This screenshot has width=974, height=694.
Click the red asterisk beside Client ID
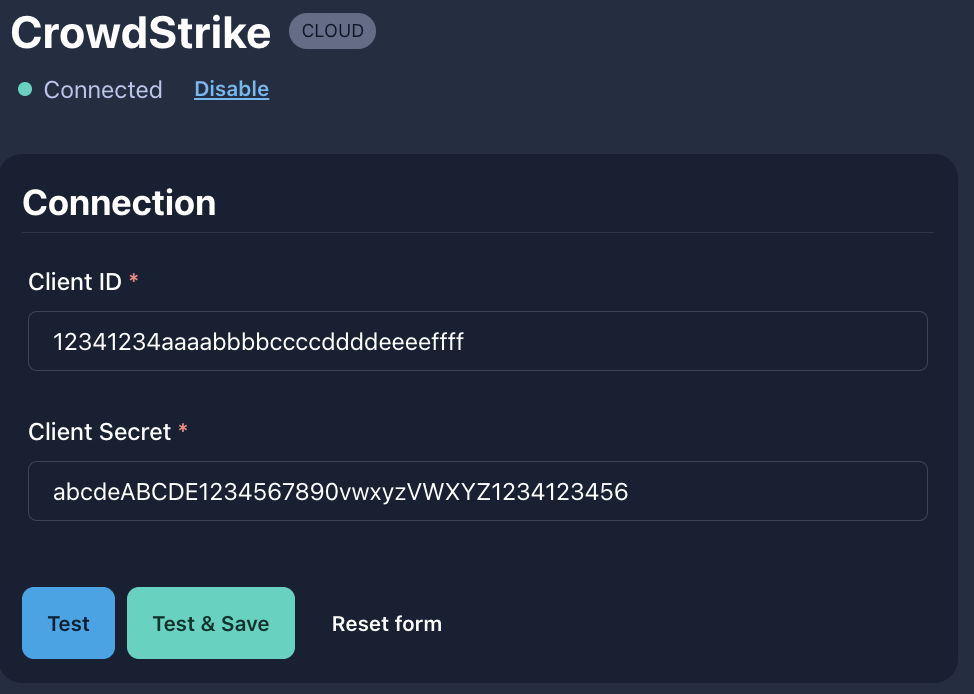(134, 282)
